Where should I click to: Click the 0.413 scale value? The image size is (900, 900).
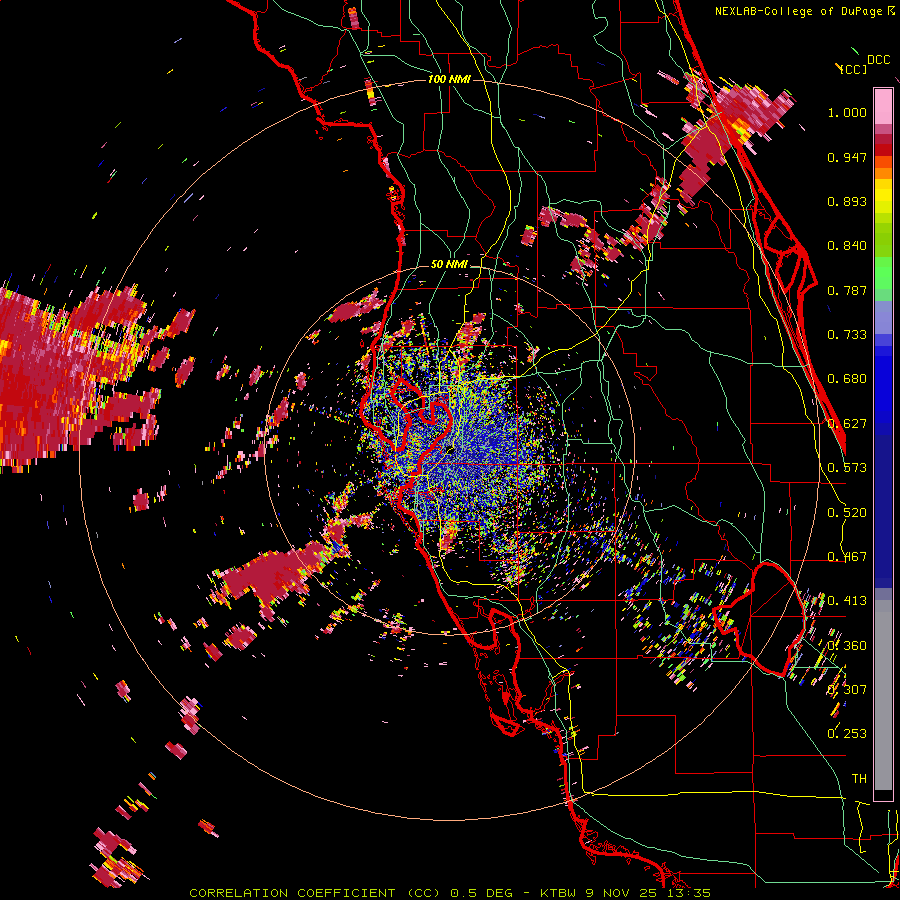pos(847,601)
